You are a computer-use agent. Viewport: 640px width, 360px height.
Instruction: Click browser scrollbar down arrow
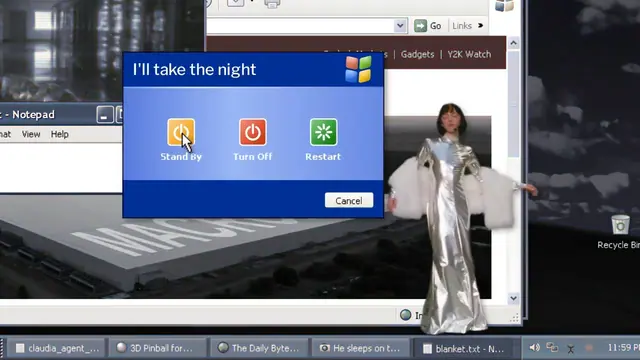point(513,298)
